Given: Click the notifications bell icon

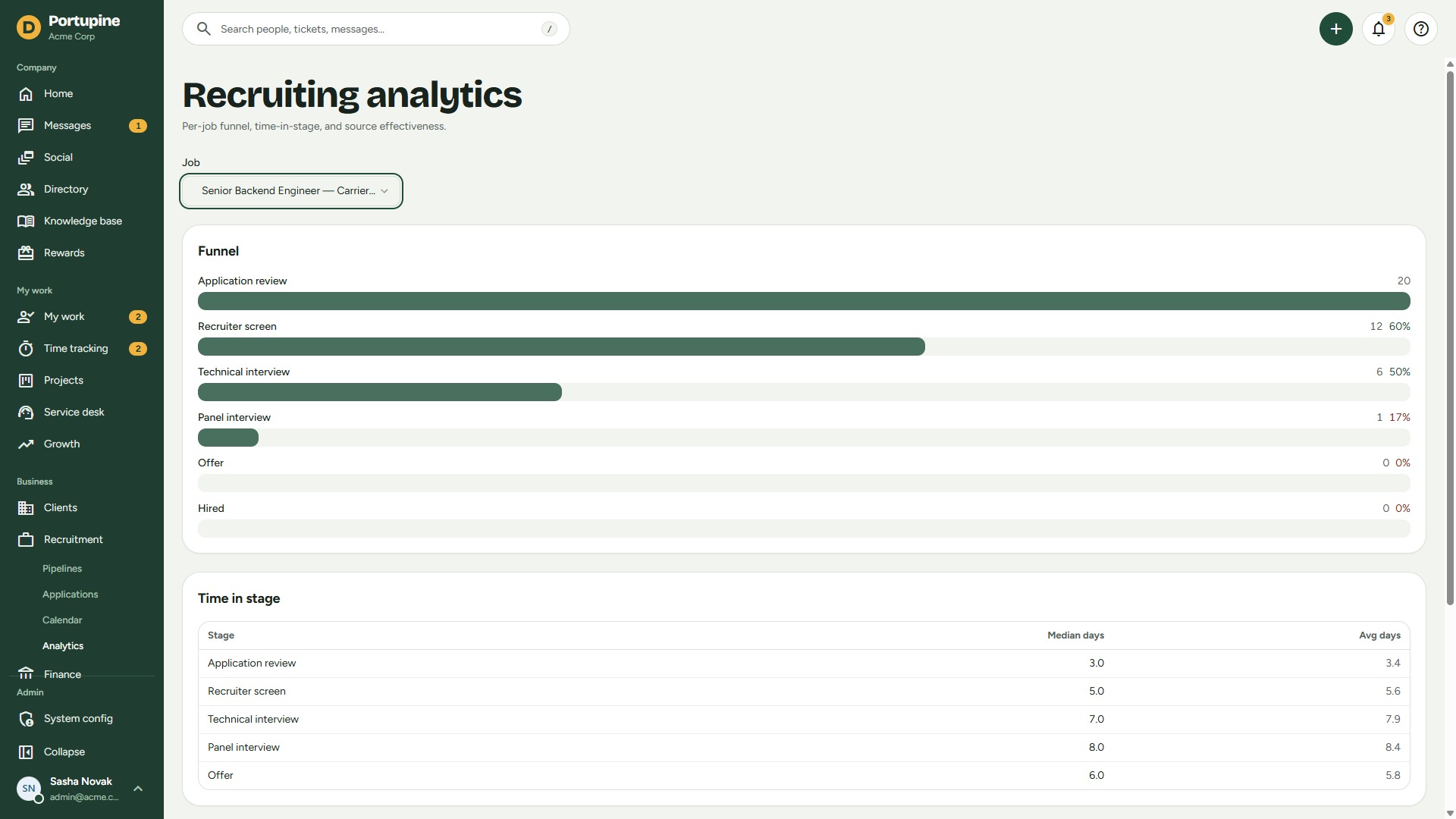Looking at the screenshot, I should pos(1379,29).
